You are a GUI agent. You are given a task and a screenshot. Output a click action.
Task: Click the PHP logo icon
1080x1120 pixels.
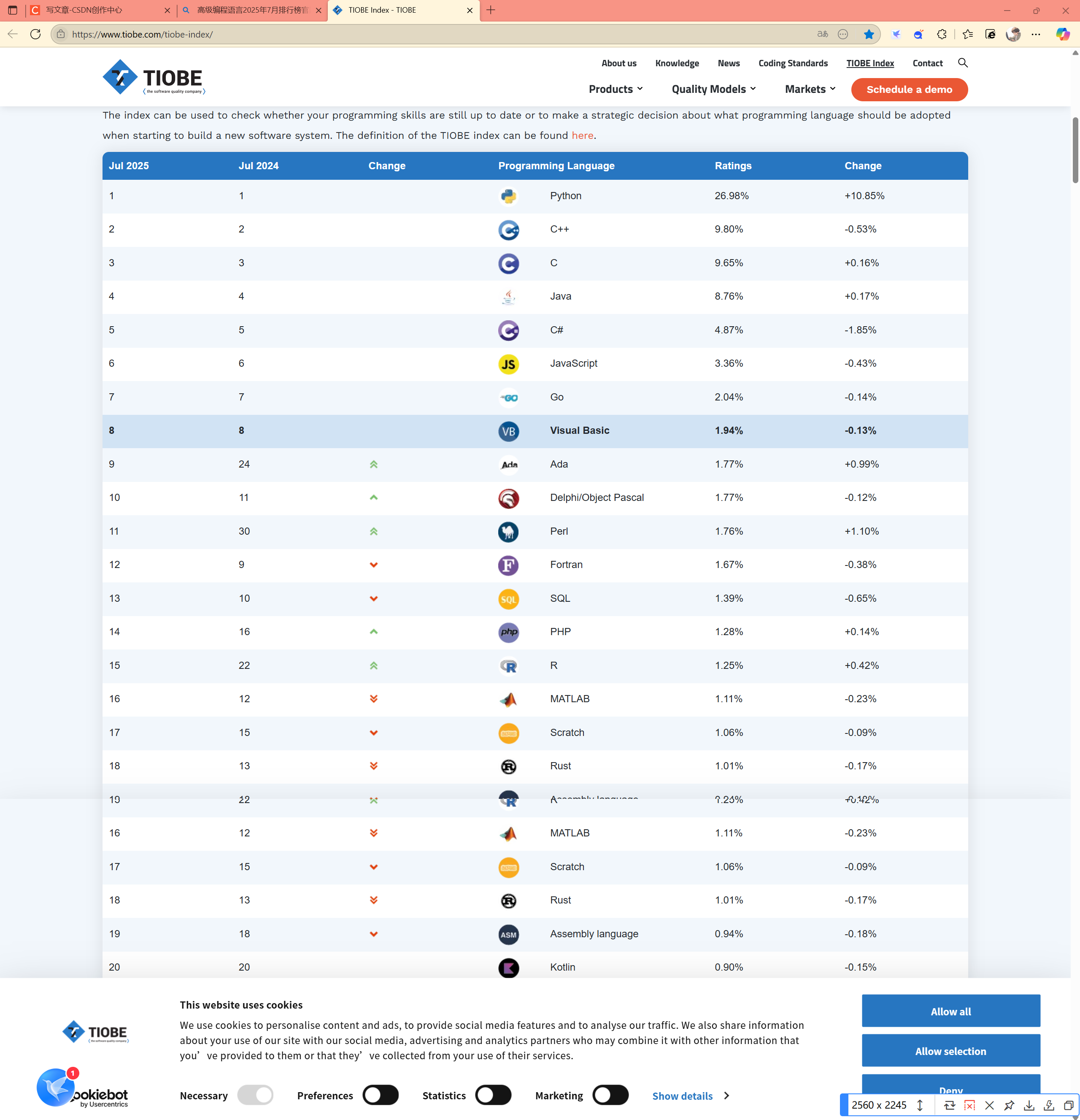(508, 632)
